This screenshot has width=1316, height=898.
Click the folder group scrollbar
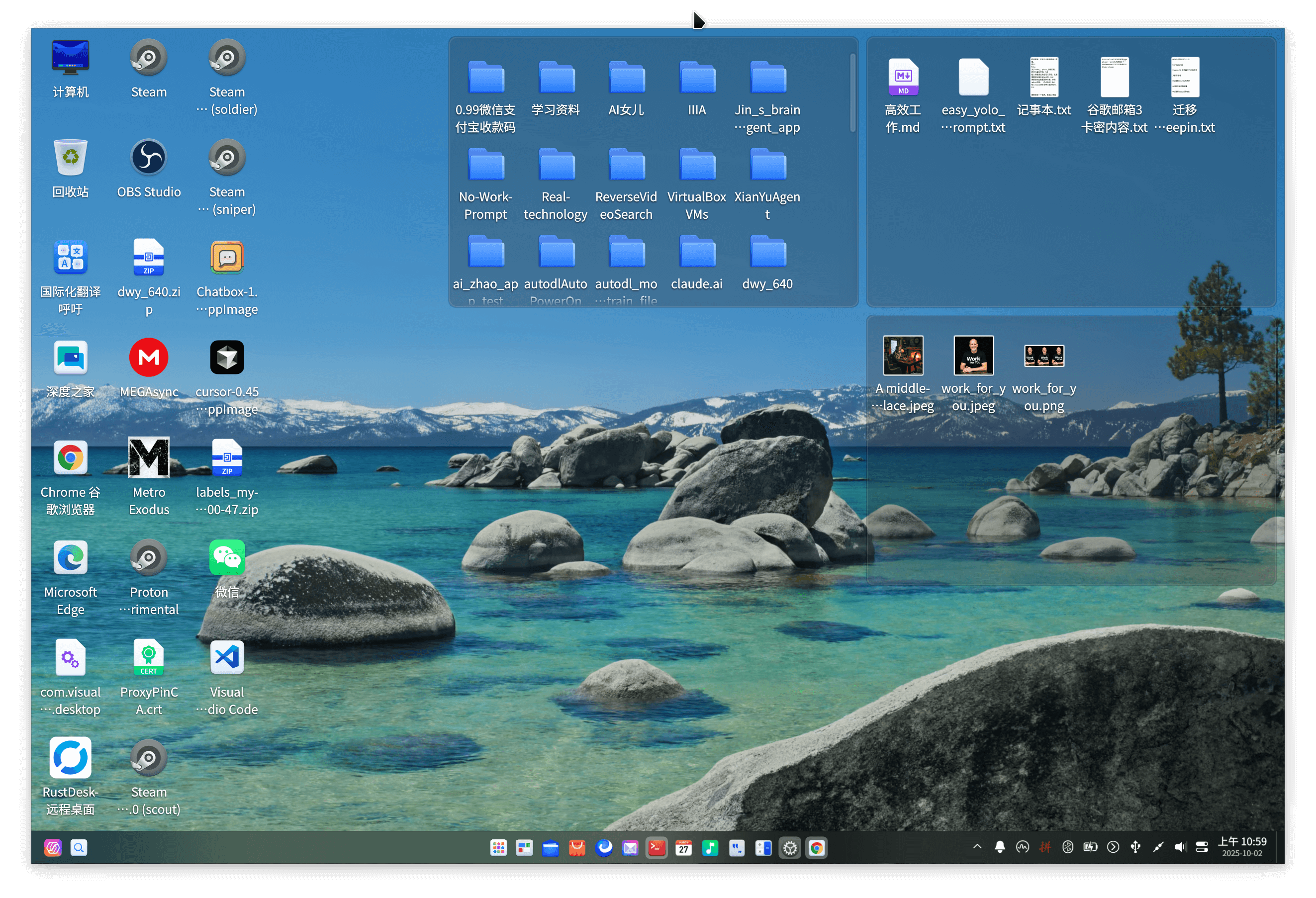pos(853,93)
